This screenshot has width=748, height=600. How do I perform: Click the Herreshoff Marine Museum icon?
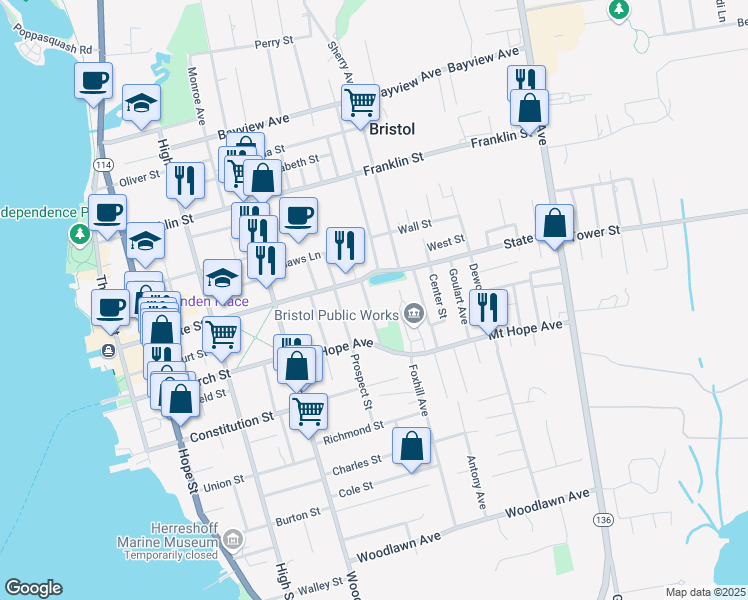234,540
